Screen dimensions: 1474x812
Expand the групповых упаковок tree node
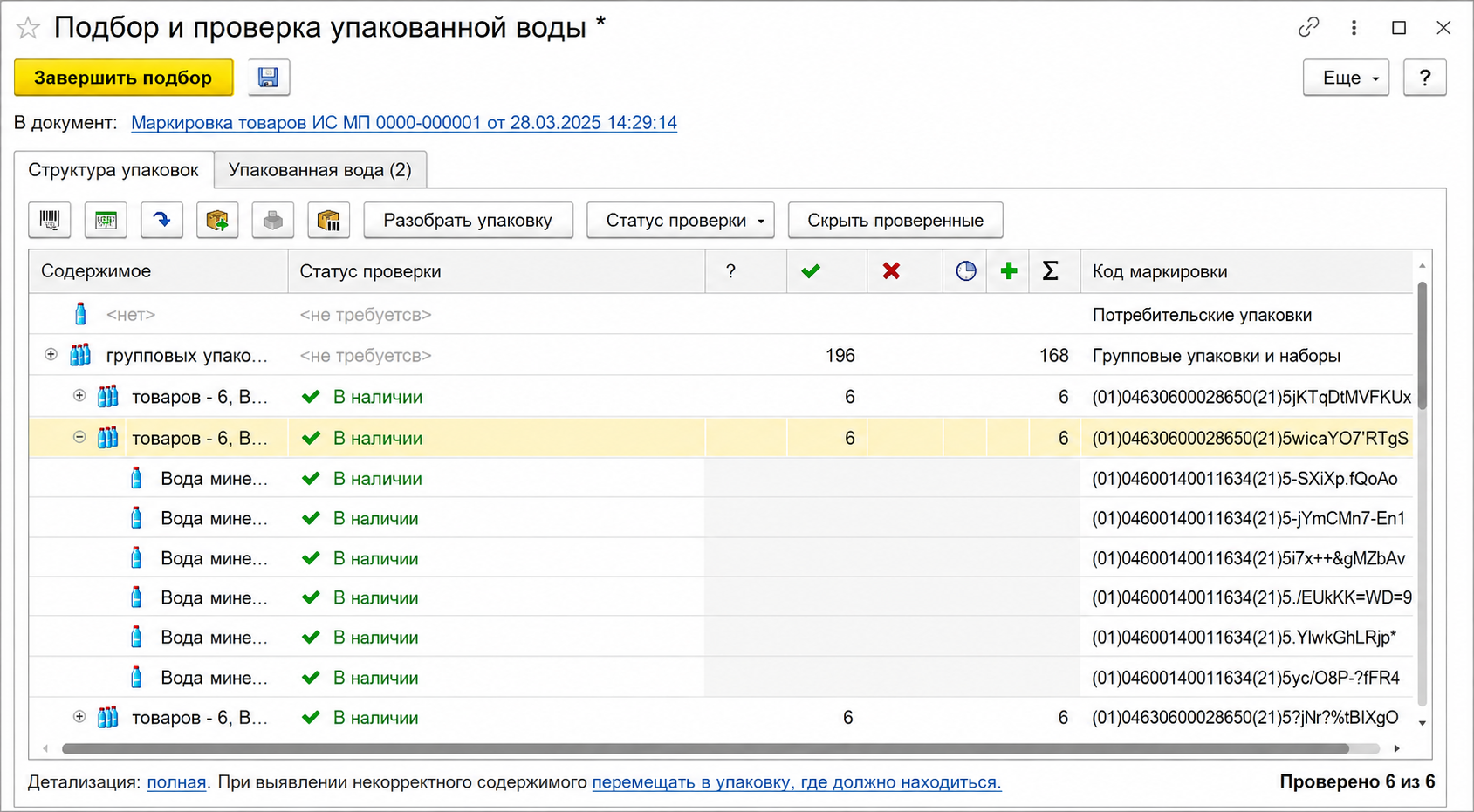pyautogui.click(x=51, y=354)
